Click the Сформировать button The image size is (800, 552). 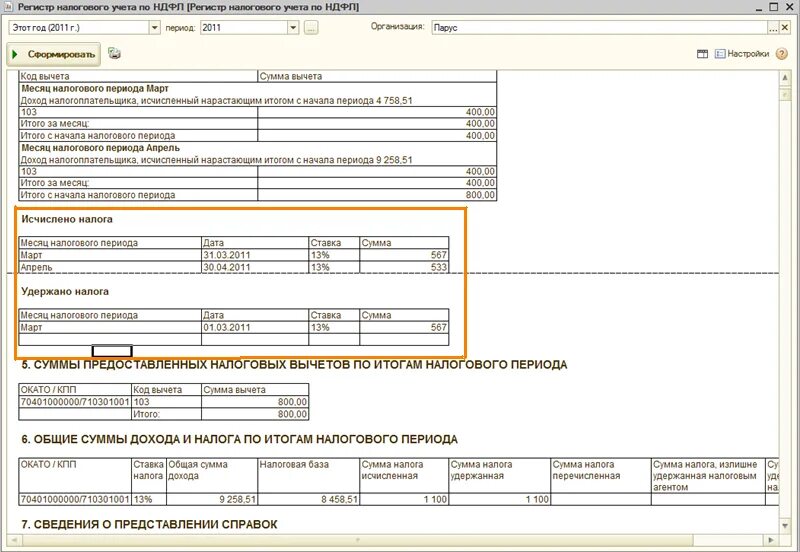54,55
